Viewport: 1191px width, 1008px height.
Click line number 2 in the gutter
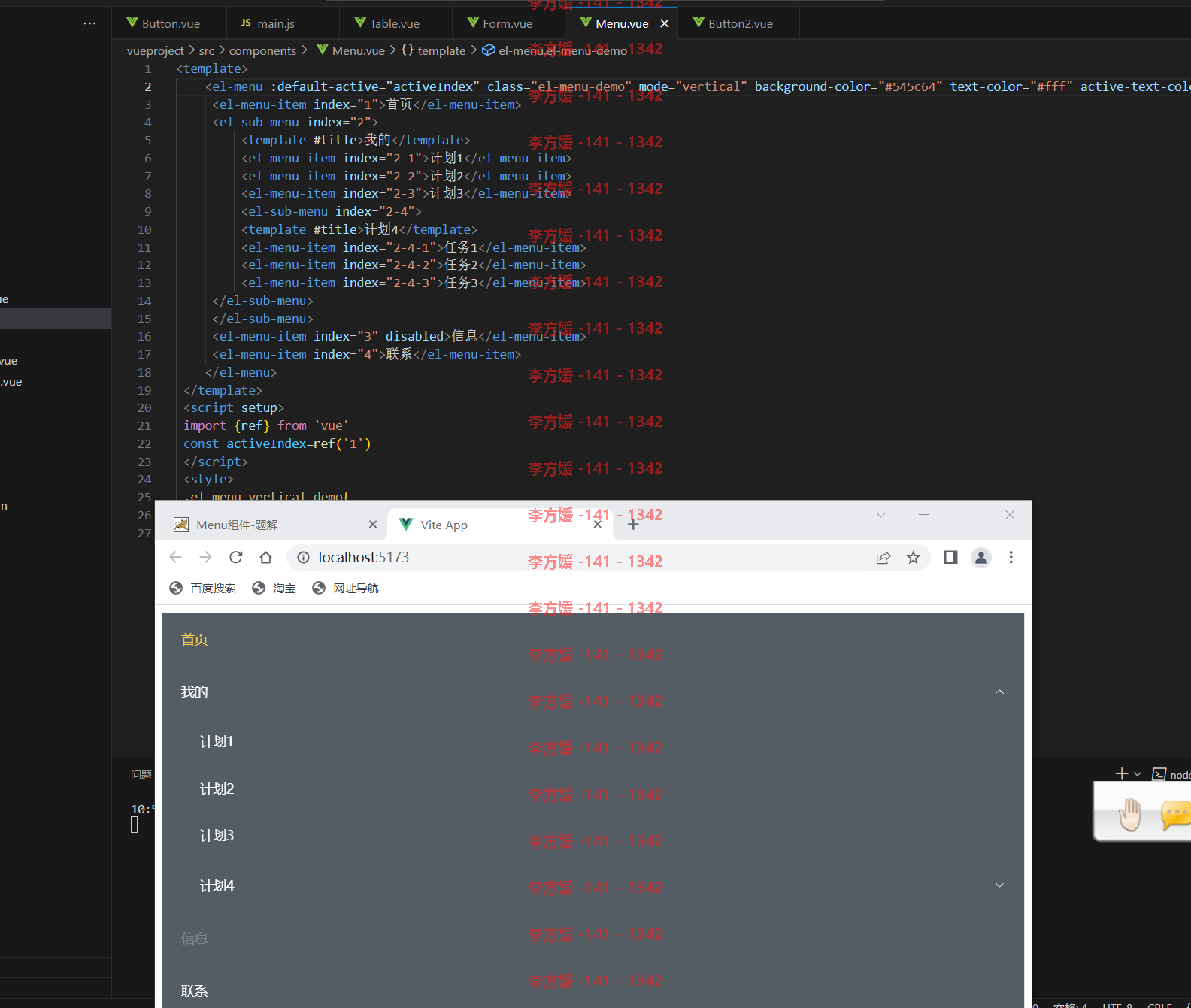[148, 86]
